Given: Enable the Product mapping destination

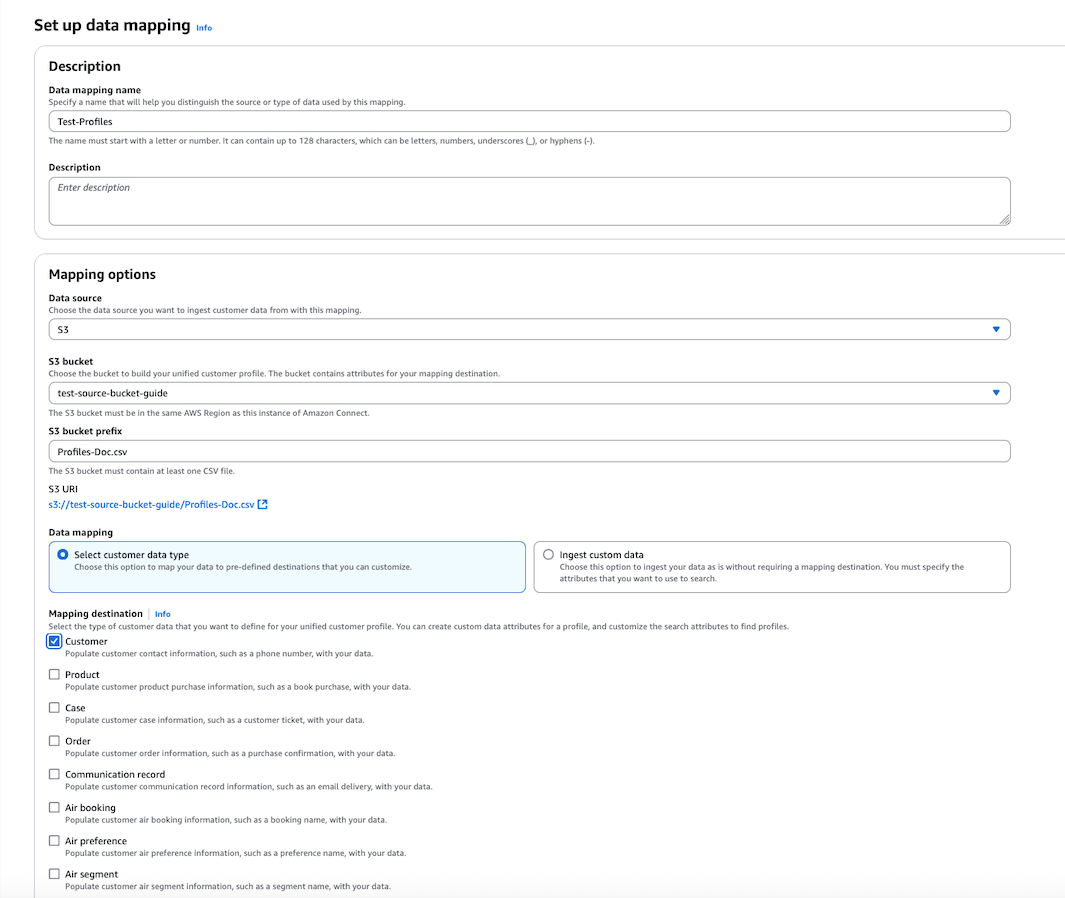Looking at the screenshot, I should pyautogui.click(x=54, y=674).
